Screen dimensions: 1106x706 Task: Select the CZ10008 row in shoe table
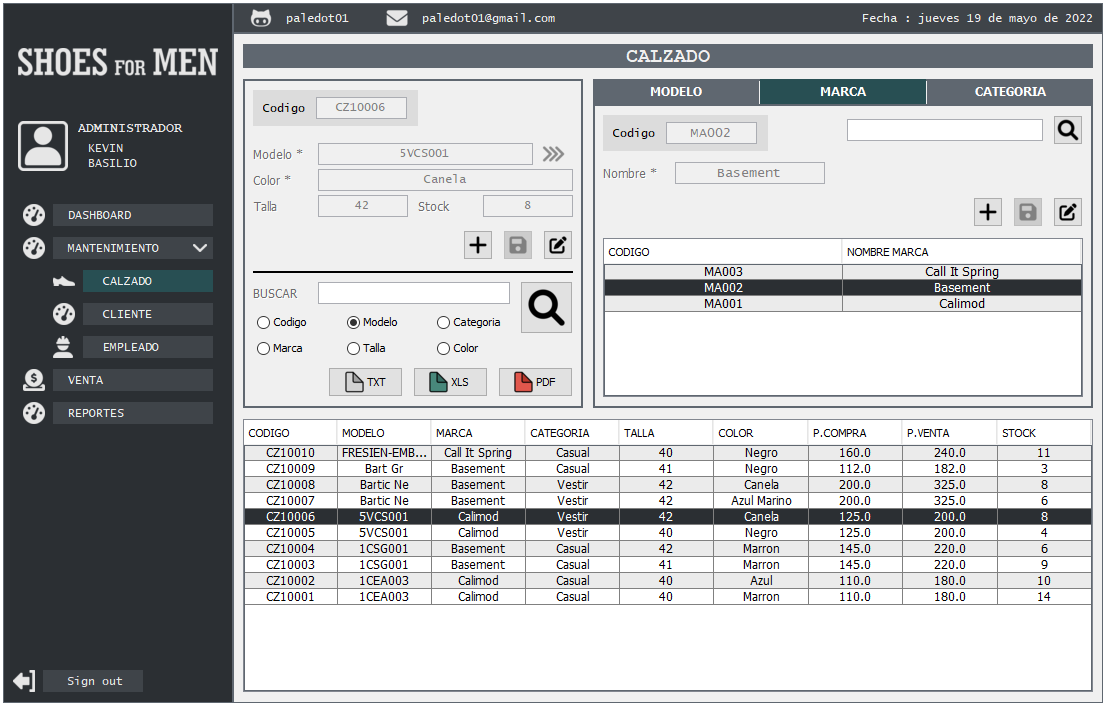point(668,485)
